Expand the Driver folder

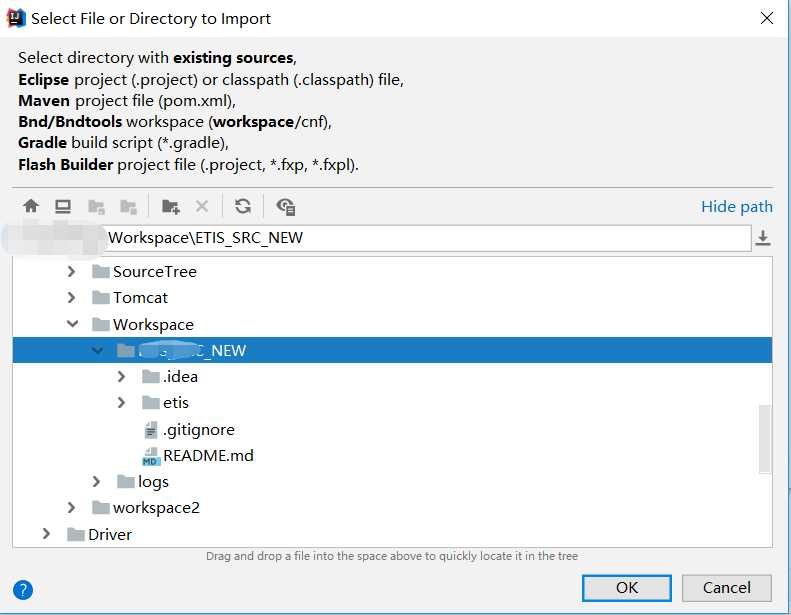(x=46, y=534)
